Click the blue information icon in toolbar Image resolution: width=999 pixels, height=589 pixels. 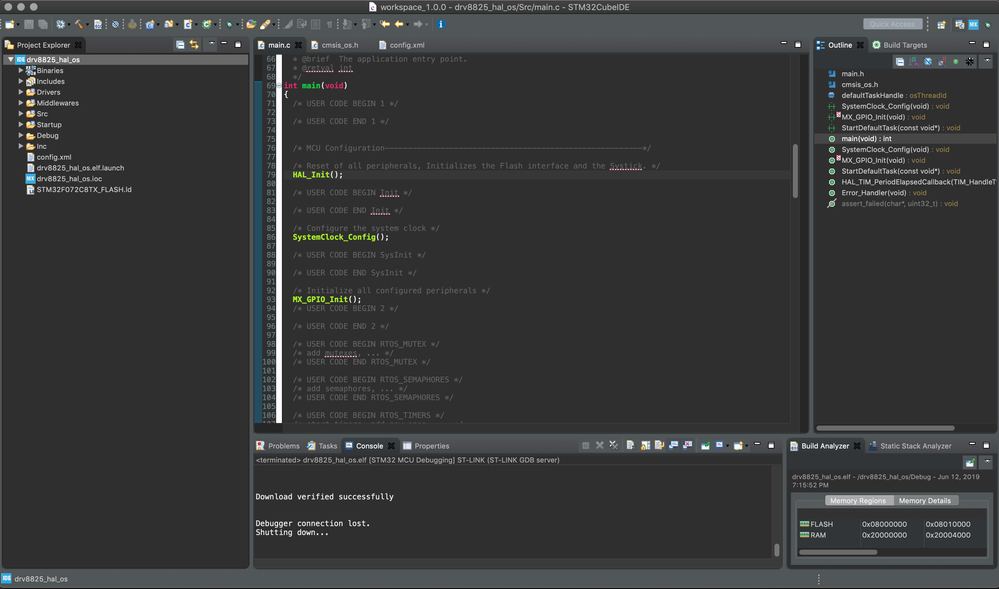click(x=440, y=24)
